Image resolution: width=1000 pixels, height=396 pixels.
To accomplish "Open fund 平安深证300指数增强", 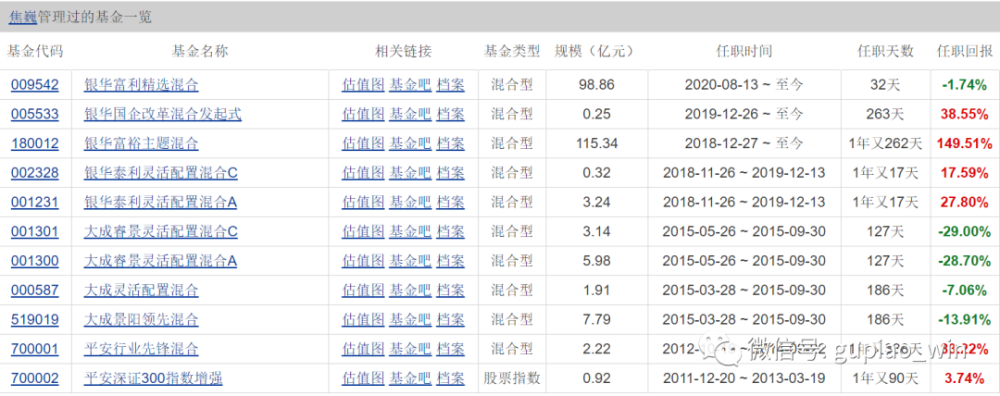I will [153, 379].
